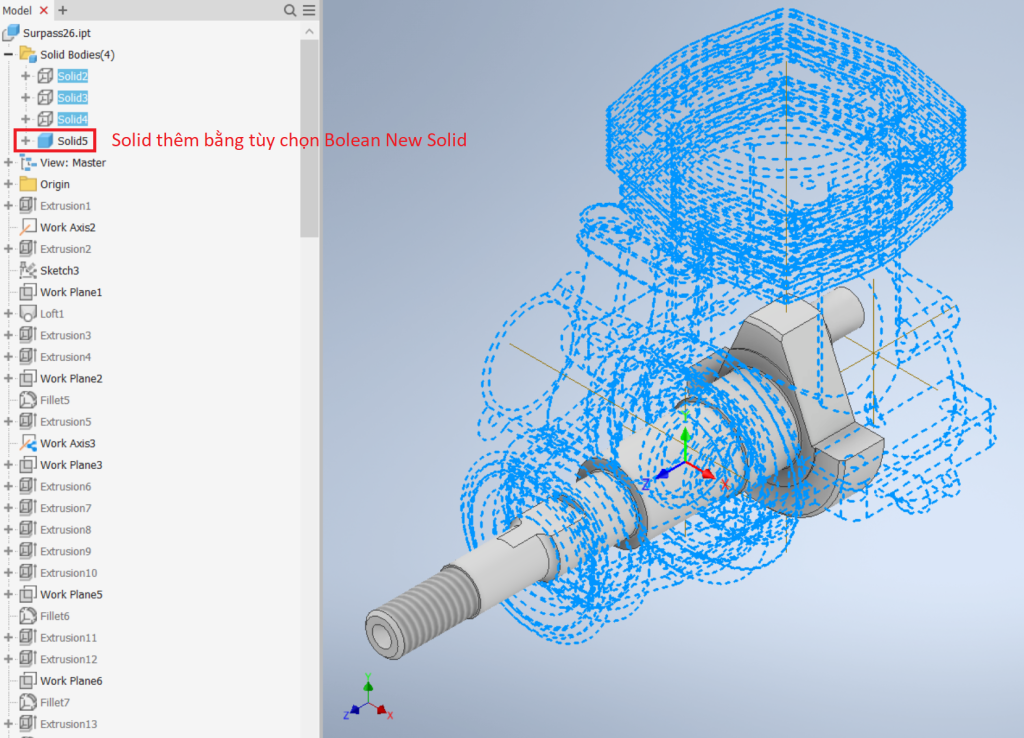Close the Model browser tab
Viewport: 1024px width, 738px height.
coord(43,10)
